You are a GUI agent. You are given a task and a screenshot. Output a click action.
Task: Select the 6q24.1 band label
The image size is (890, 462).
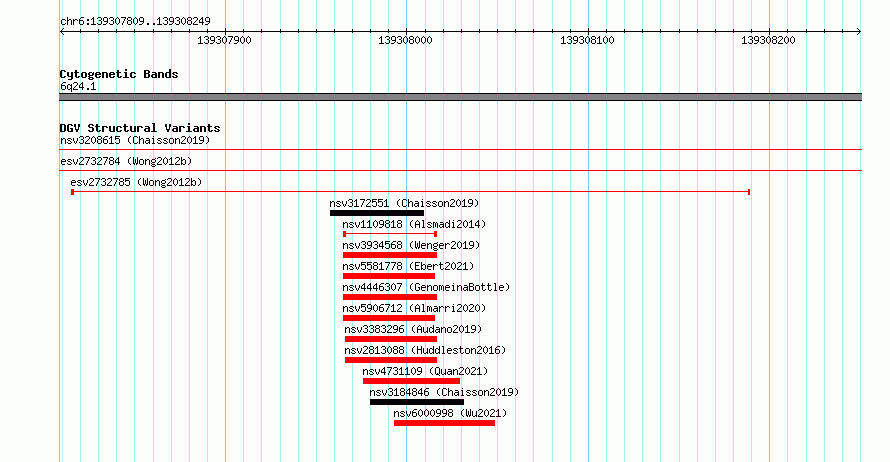[x=78, y=86]
